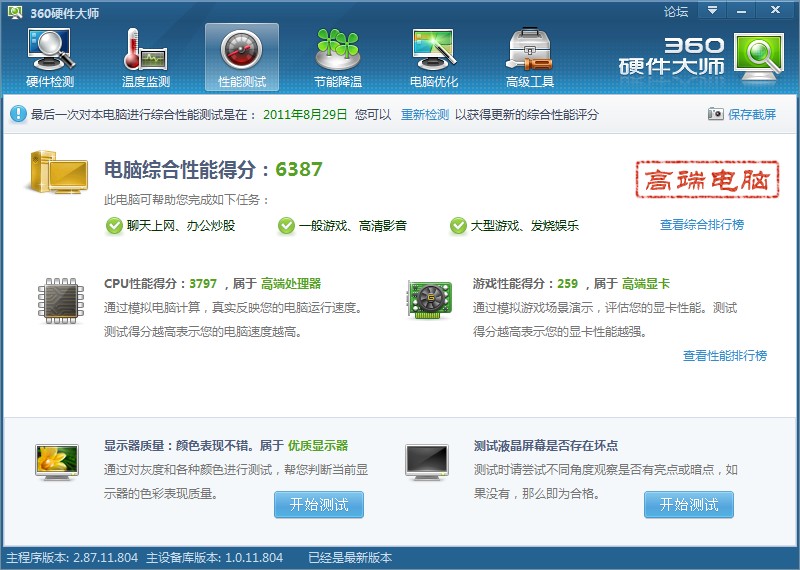Open the title bar dropdown menu arrow

[x=712, y=10]
